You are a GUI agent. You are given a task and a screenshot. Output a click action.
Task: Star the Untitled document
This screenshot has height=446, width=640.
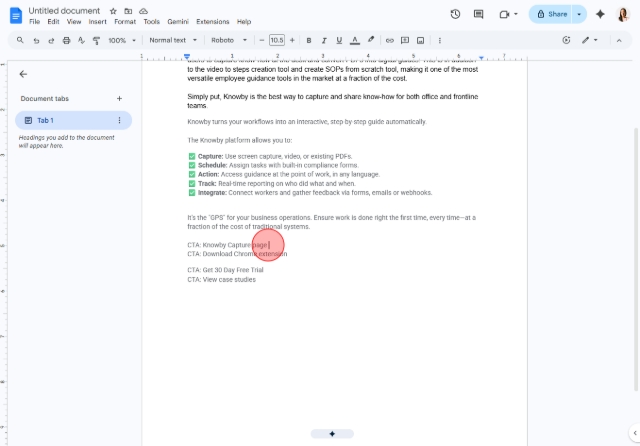[x=113, y=11]
